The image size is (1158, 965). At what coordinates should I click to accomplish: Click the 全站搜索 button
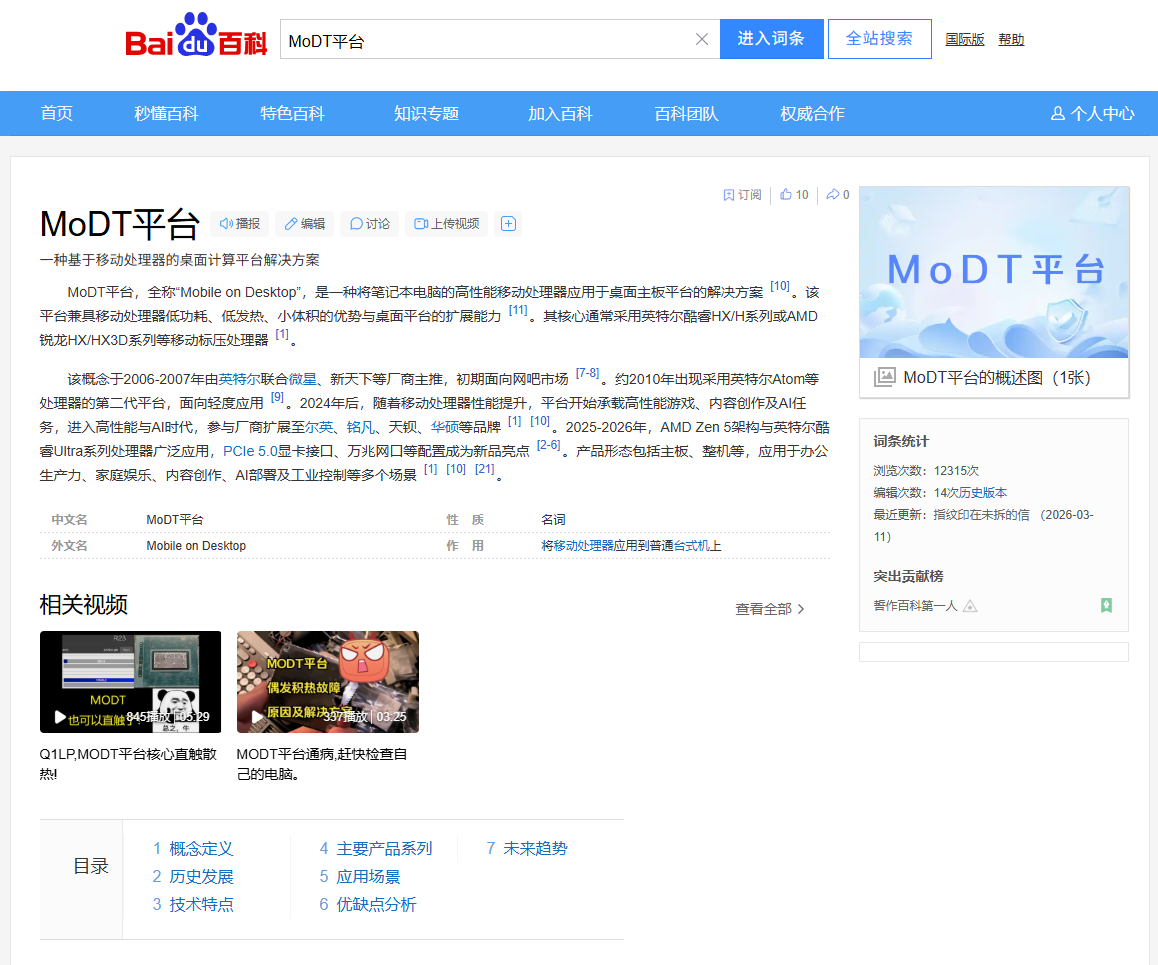point(879,39)
